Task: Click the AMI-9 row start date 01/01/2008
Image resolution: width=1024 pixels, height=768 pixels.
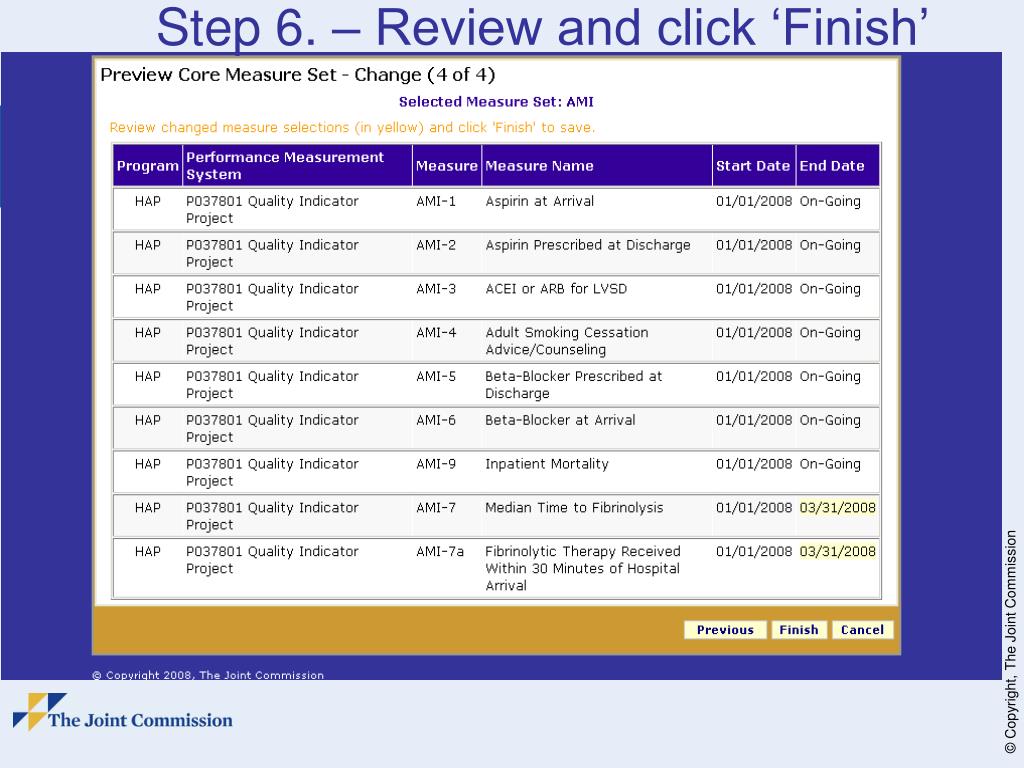Action: click(x=754, y=464)
